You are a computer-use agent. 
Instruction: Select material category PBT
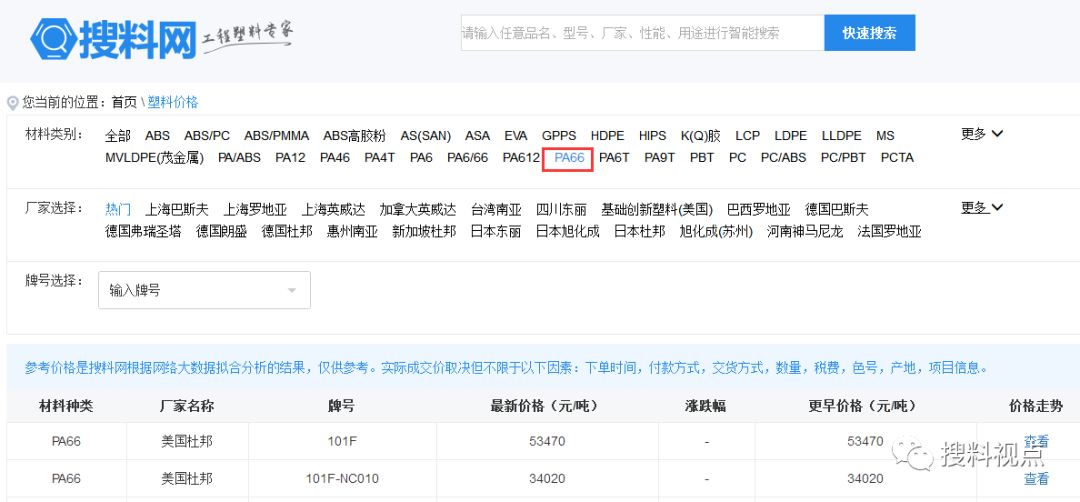[702, 158]
